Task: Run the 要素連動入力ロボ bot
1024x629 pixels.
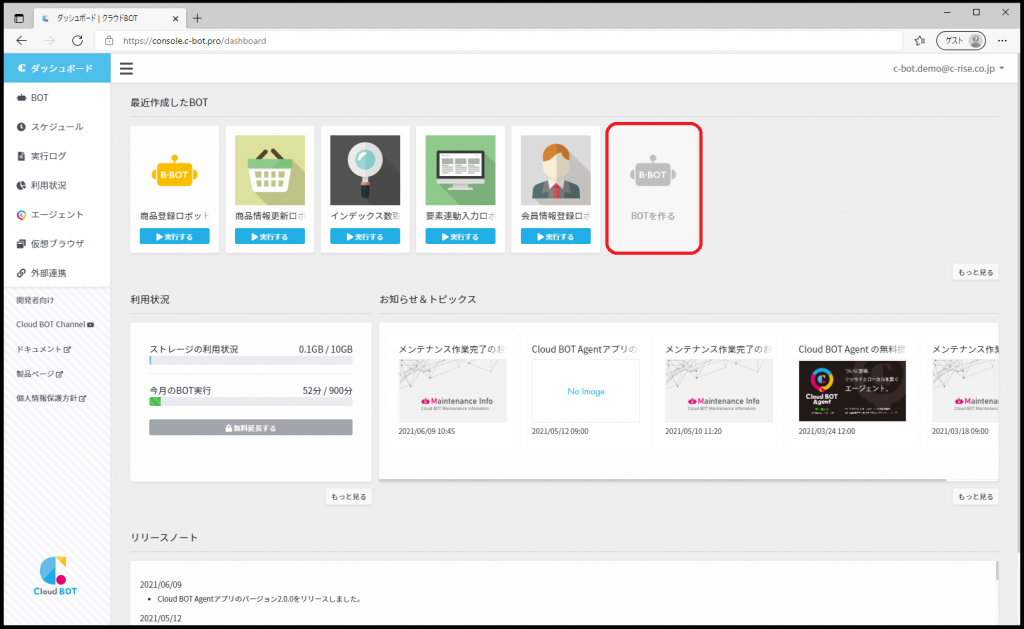Action: (460, 236)
